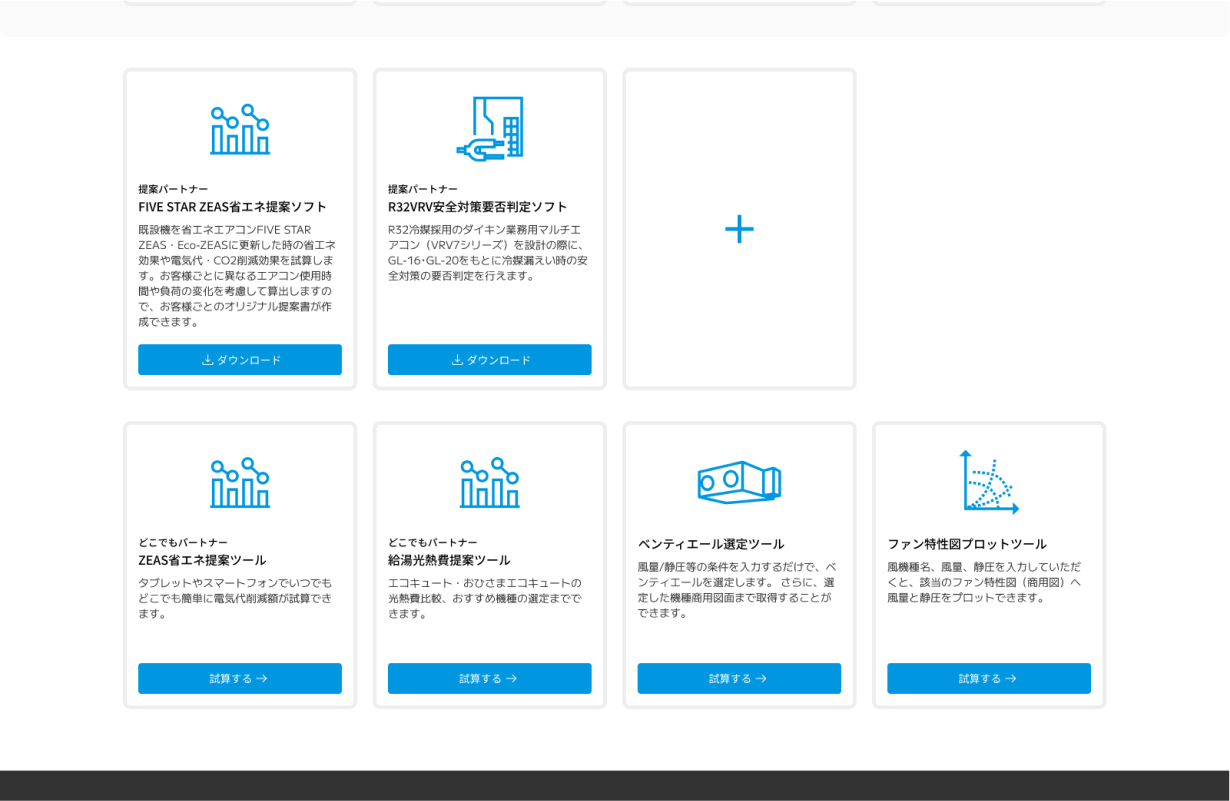The height and width of the screenshot is (801, 1230).
Task: Select the ベンティエール選定ツール title
Action: point(711,544)
